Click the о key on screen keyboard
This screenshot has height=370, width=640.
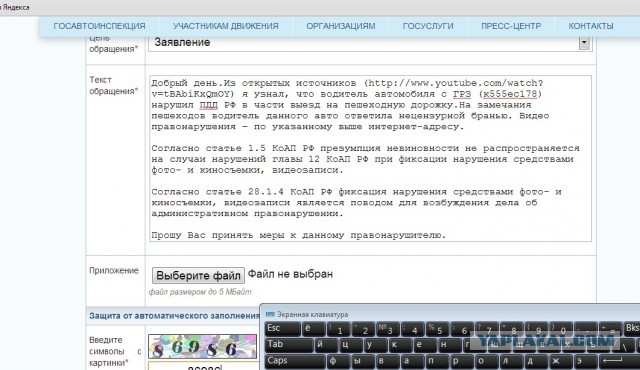487,361
